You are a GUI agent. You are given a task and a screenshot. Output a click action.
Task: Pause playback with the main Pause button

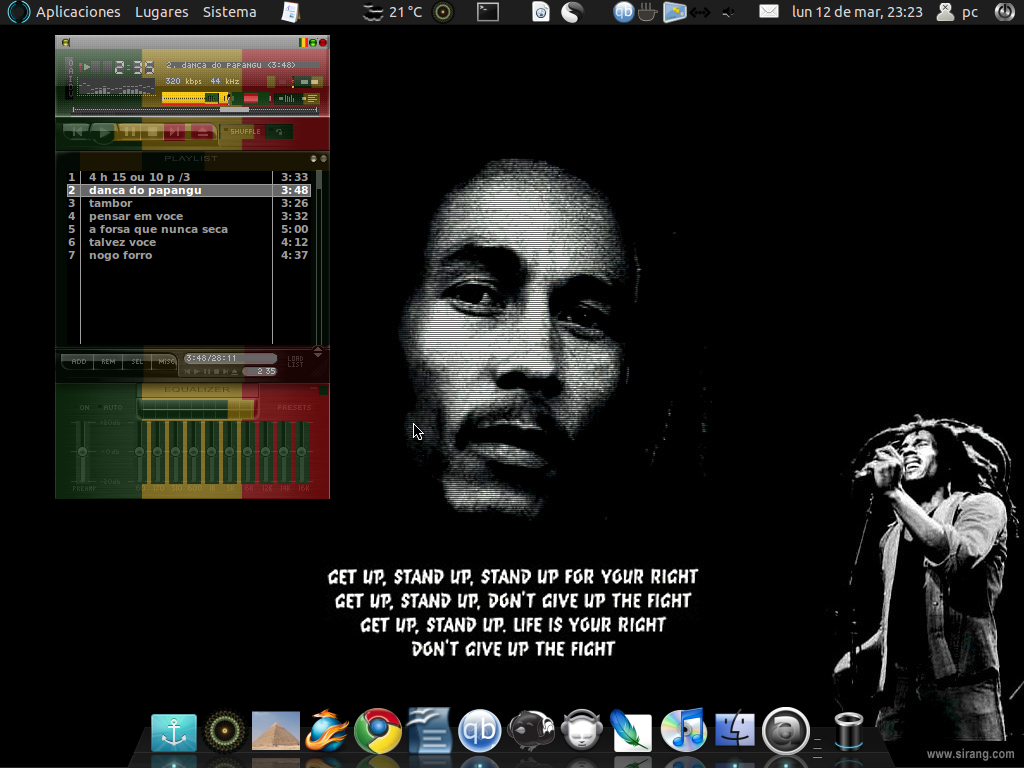(128, 131)
